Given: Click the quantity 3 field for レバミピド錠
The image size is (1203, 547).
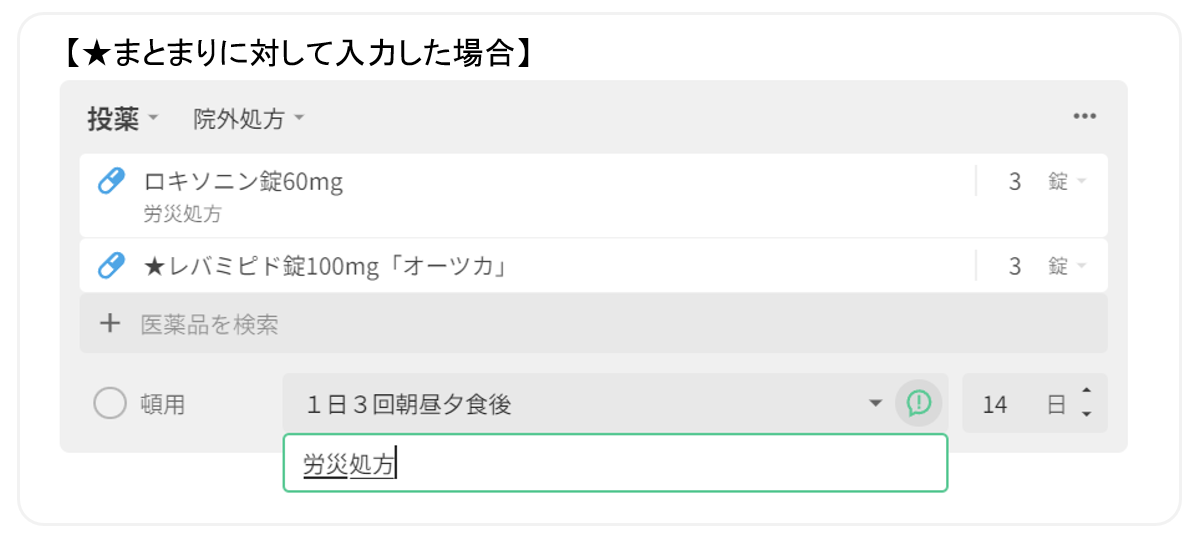Looking at the screenshot, I should tap(1014, 267).
